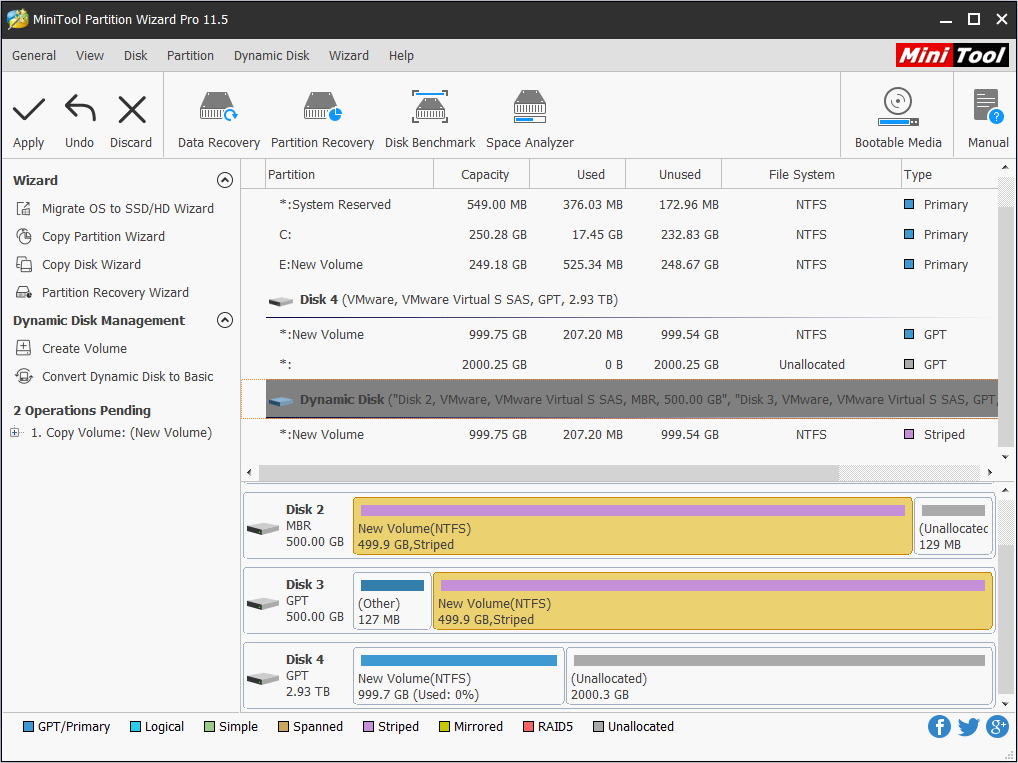Click the partition list horizontal scrollbar
The width and height of the screenshot is (1018, 763).
click(x=549, y=472)
